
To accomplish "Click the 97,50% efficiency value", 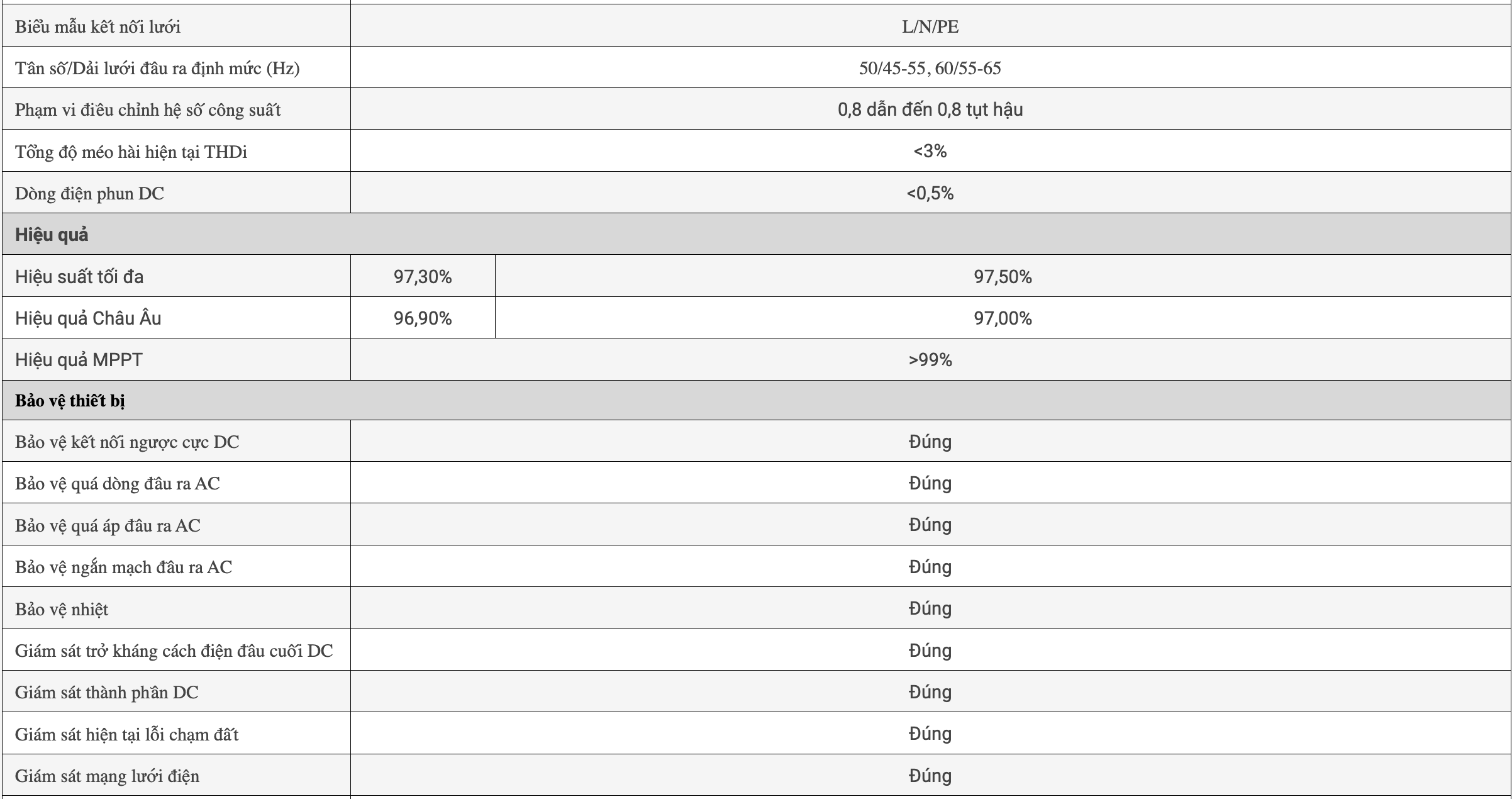I will [x=1003, y=277].
